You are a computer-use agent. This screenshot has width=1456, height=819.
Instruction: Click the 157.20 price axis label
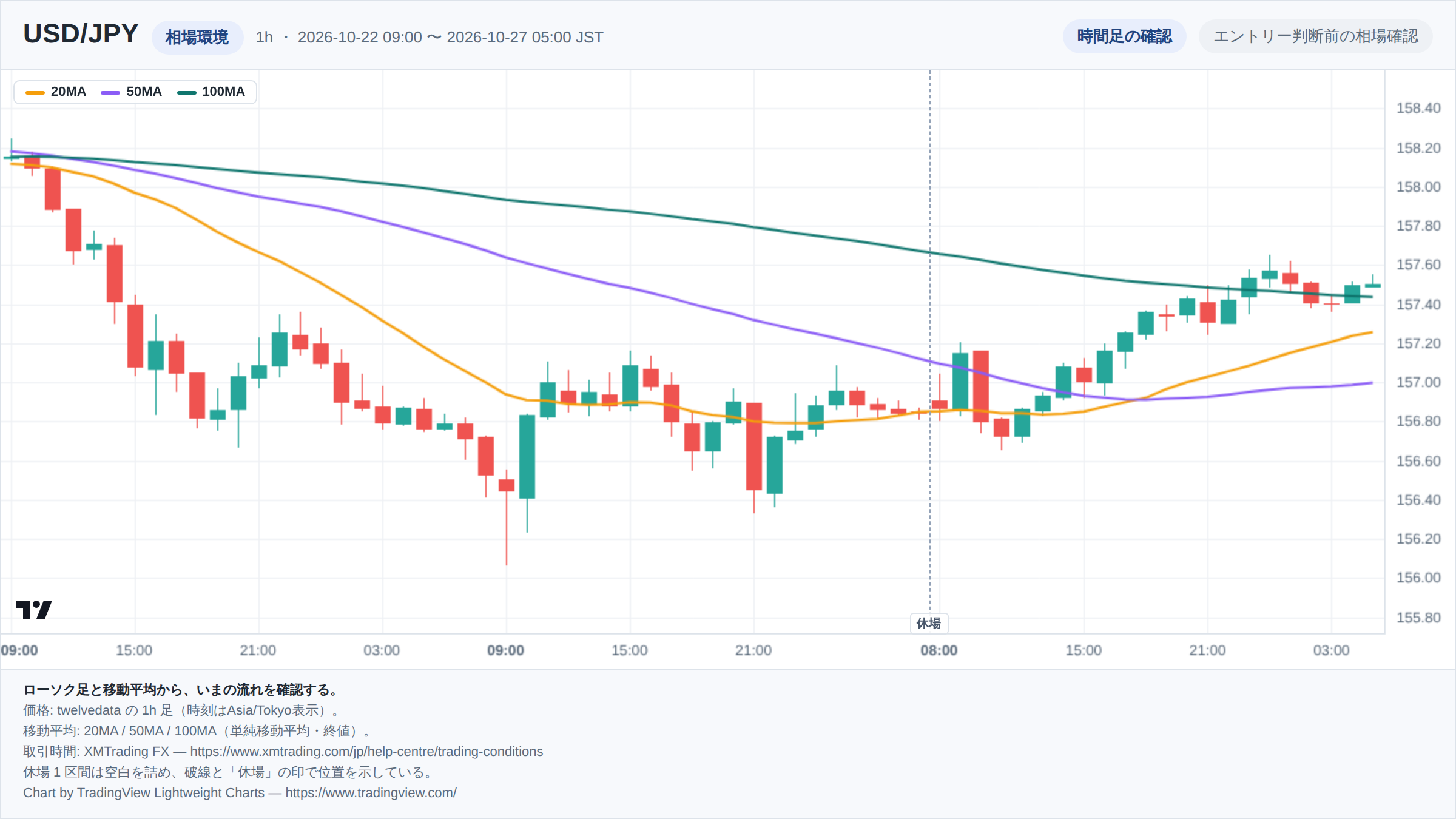[1418, 343]
